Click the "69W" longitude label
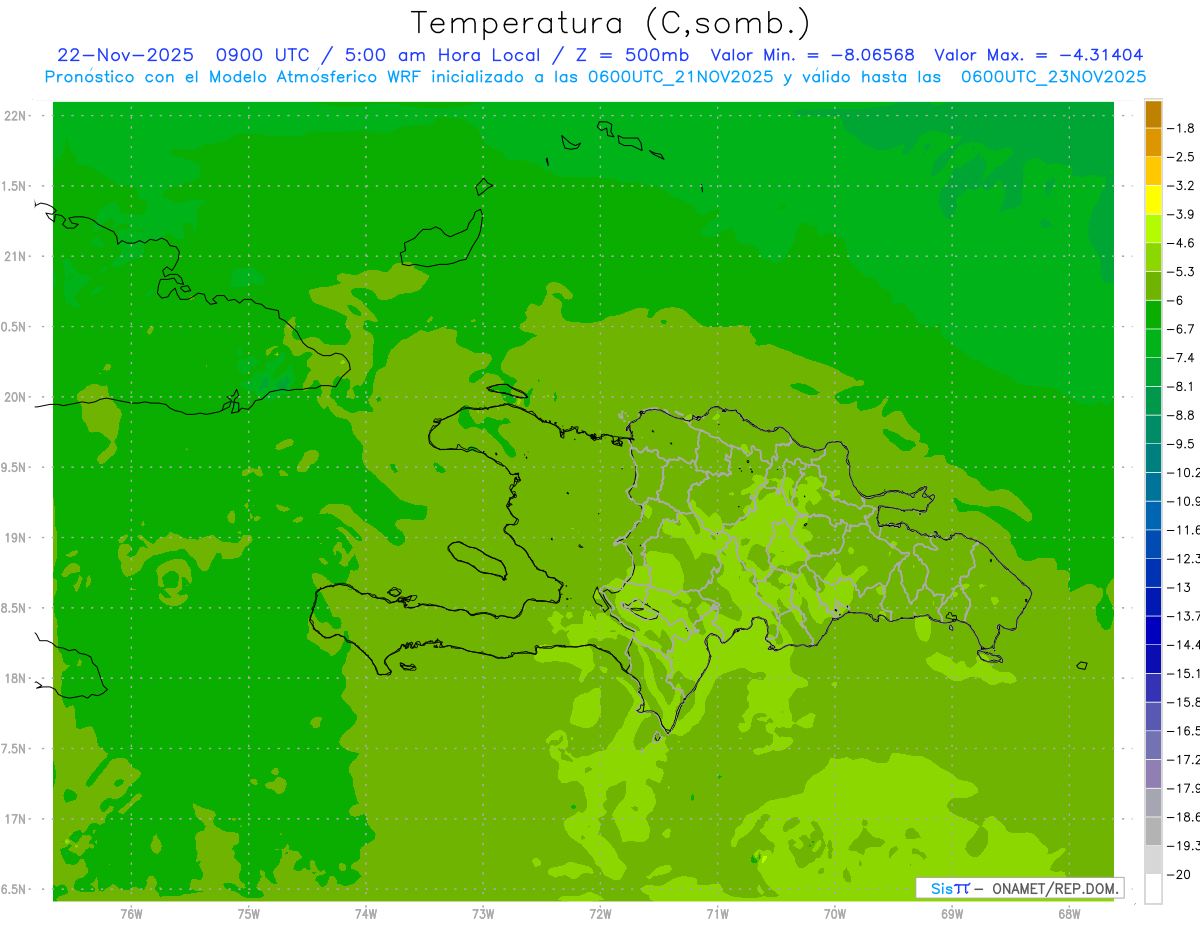The height and width of the screenshot is (927, 1200). pos(952,913)
